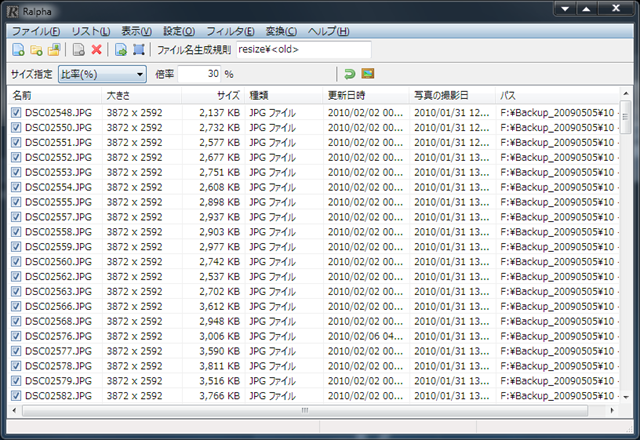
Task: Uncheck the DSC02582.JPG checkbox
Action: [x=16, y=396]
